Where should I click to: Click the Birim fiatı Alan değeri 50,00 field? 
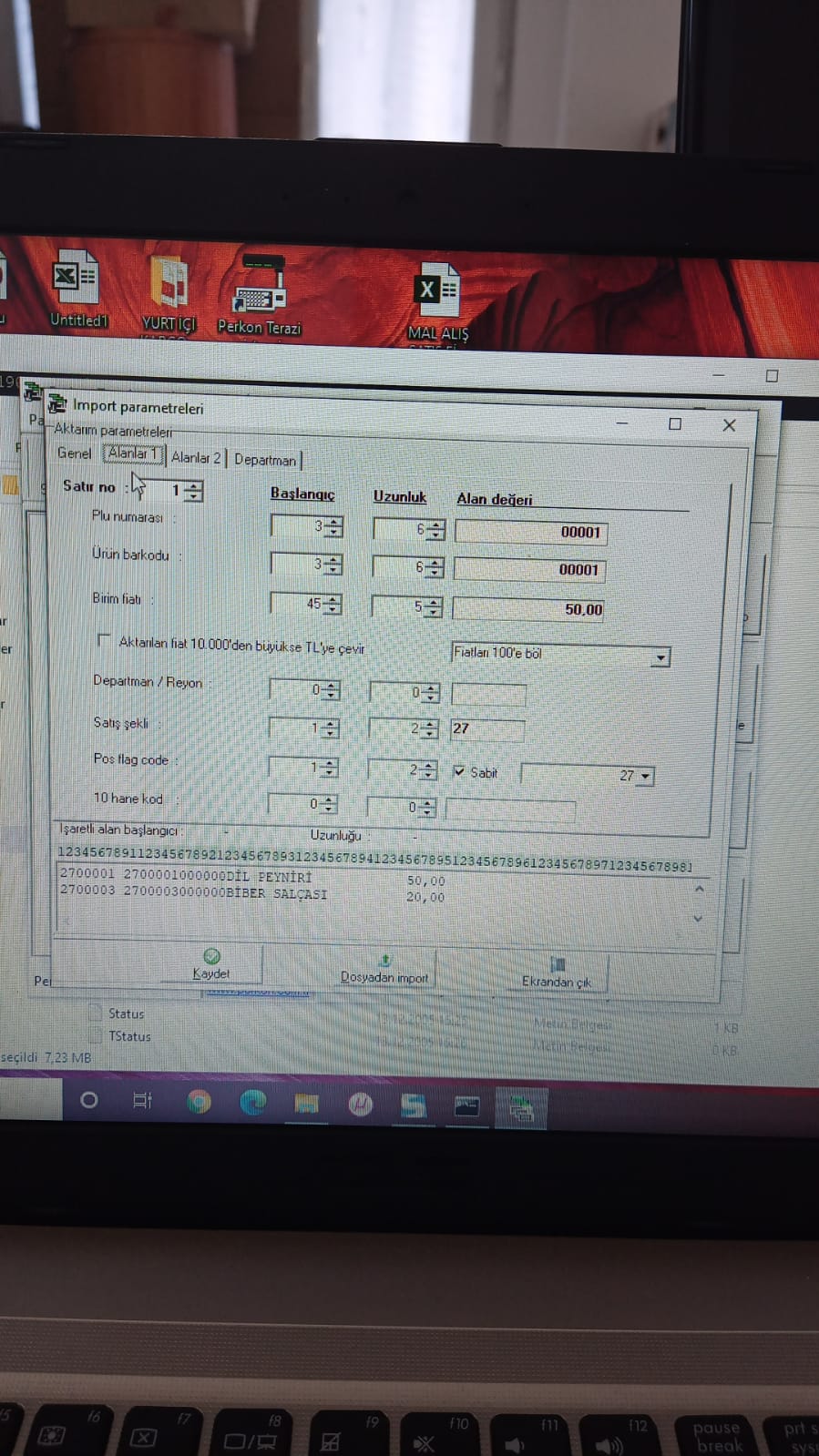click(529, 609)
